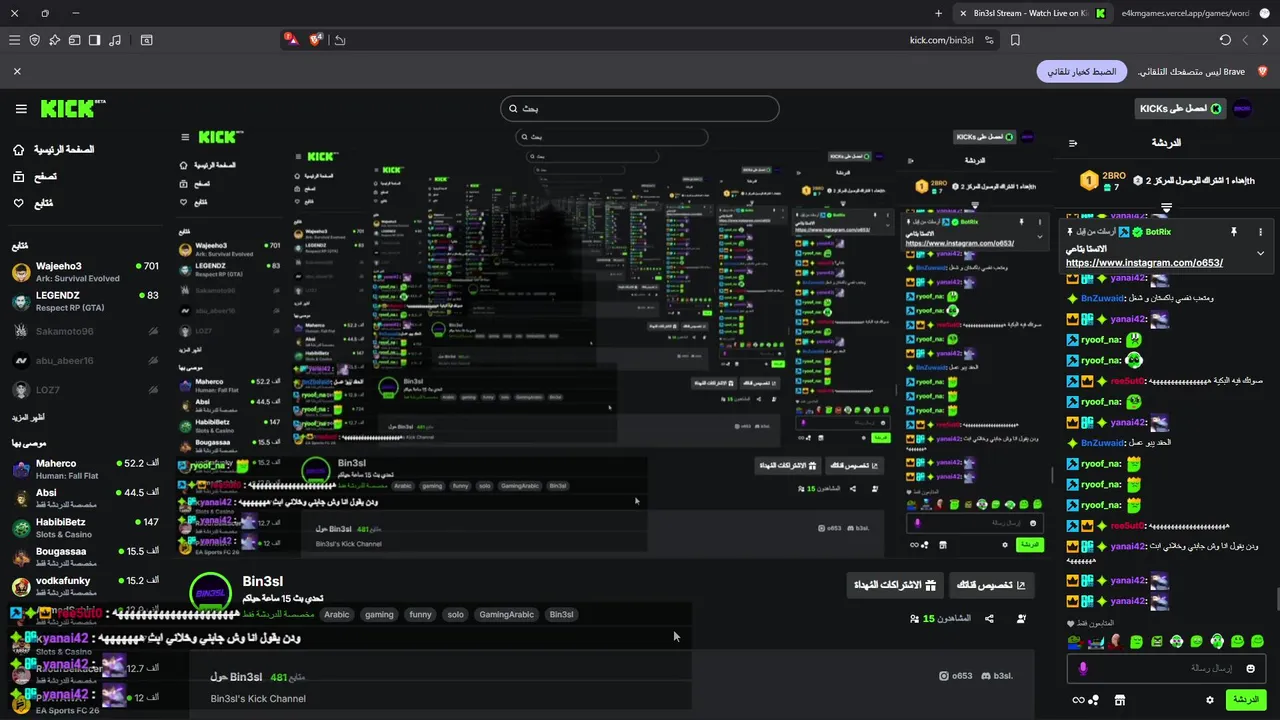The height and width of the screenshot is (720, 1280).
Task: Click the chat message input field
Action: pos(1166,668)
